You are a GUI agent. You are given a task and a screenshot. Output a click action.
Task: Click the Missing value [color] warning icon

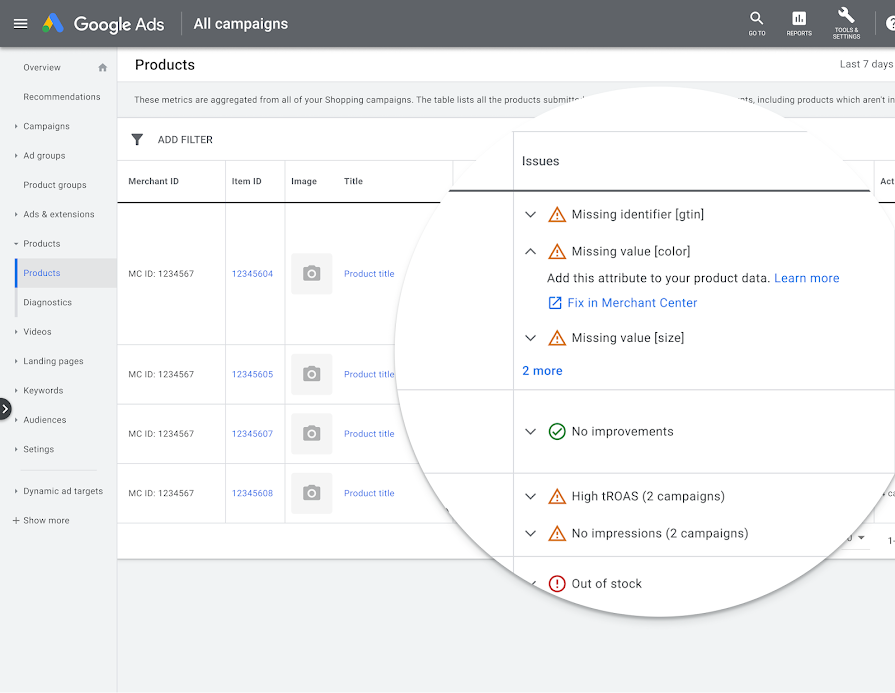click(x=557, y=252)
